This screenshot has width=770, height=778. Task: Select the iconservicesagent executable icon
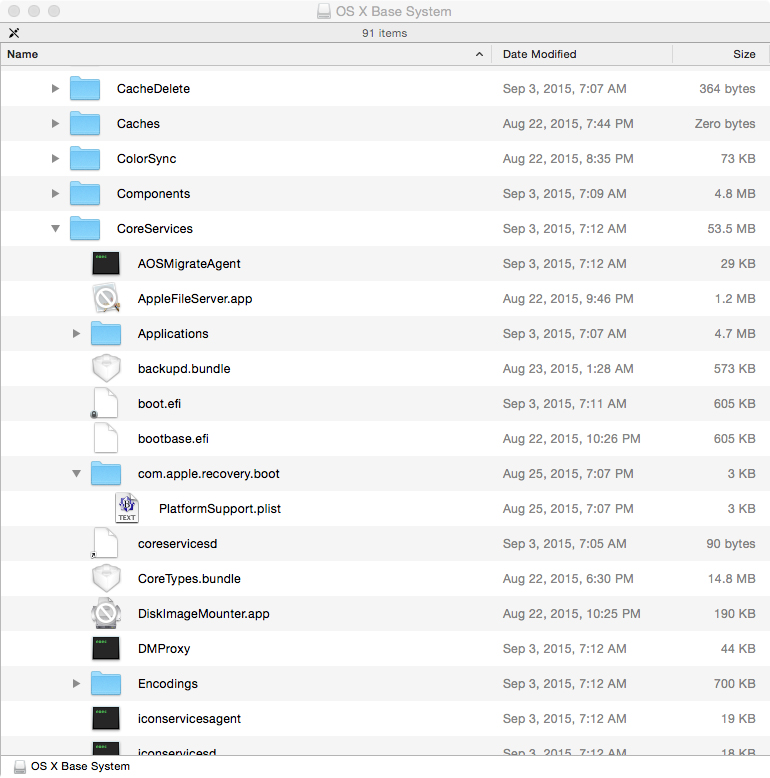pyautogui.click(x=106, y=718)
